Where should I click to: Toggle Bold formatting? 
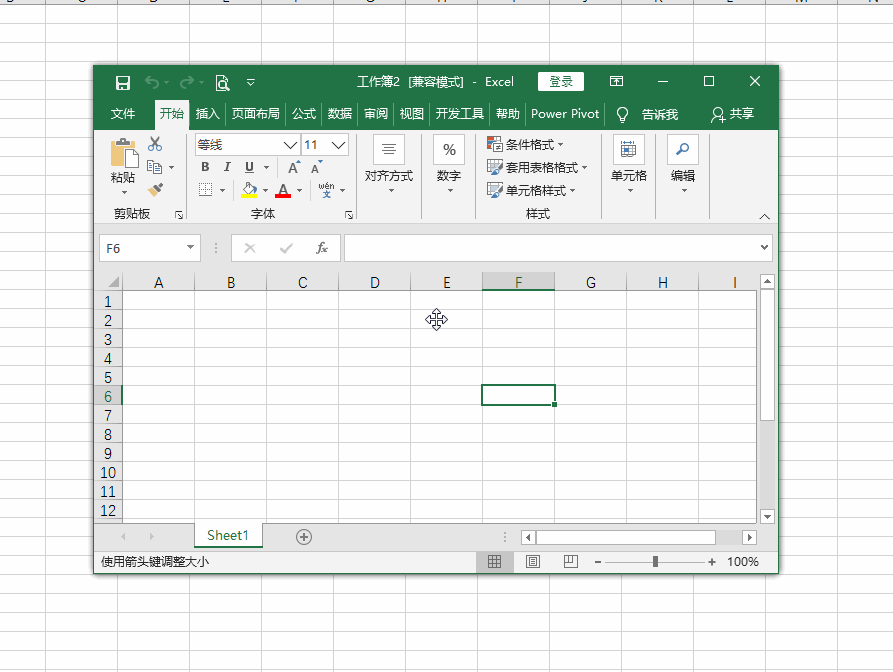(x=205, y=167)
